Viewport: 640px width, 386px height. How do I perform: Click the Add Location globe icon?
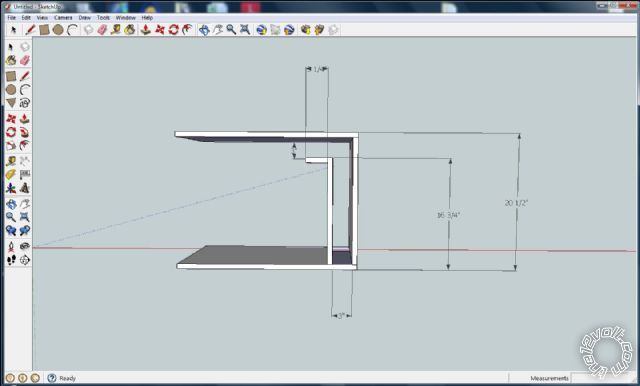262,30
